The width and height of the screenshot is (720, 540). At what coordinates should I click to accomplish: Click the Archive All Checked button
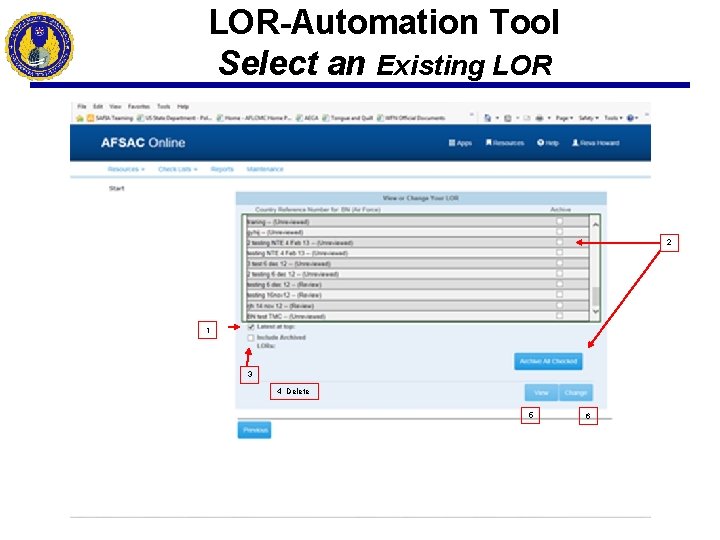pos(548,361)
